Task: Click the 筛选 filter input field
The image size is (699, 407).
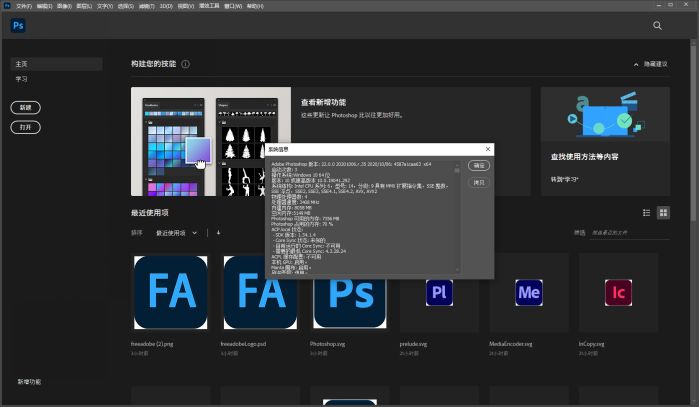Action: [629, 233]
